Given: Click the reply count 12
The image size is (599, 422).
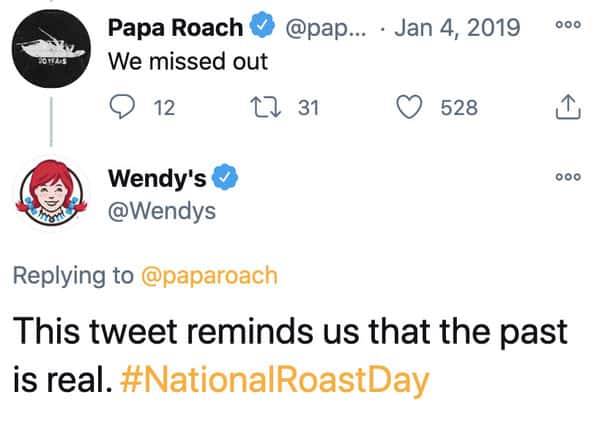Looking at the screenshot, I should [x=165, y=107].
